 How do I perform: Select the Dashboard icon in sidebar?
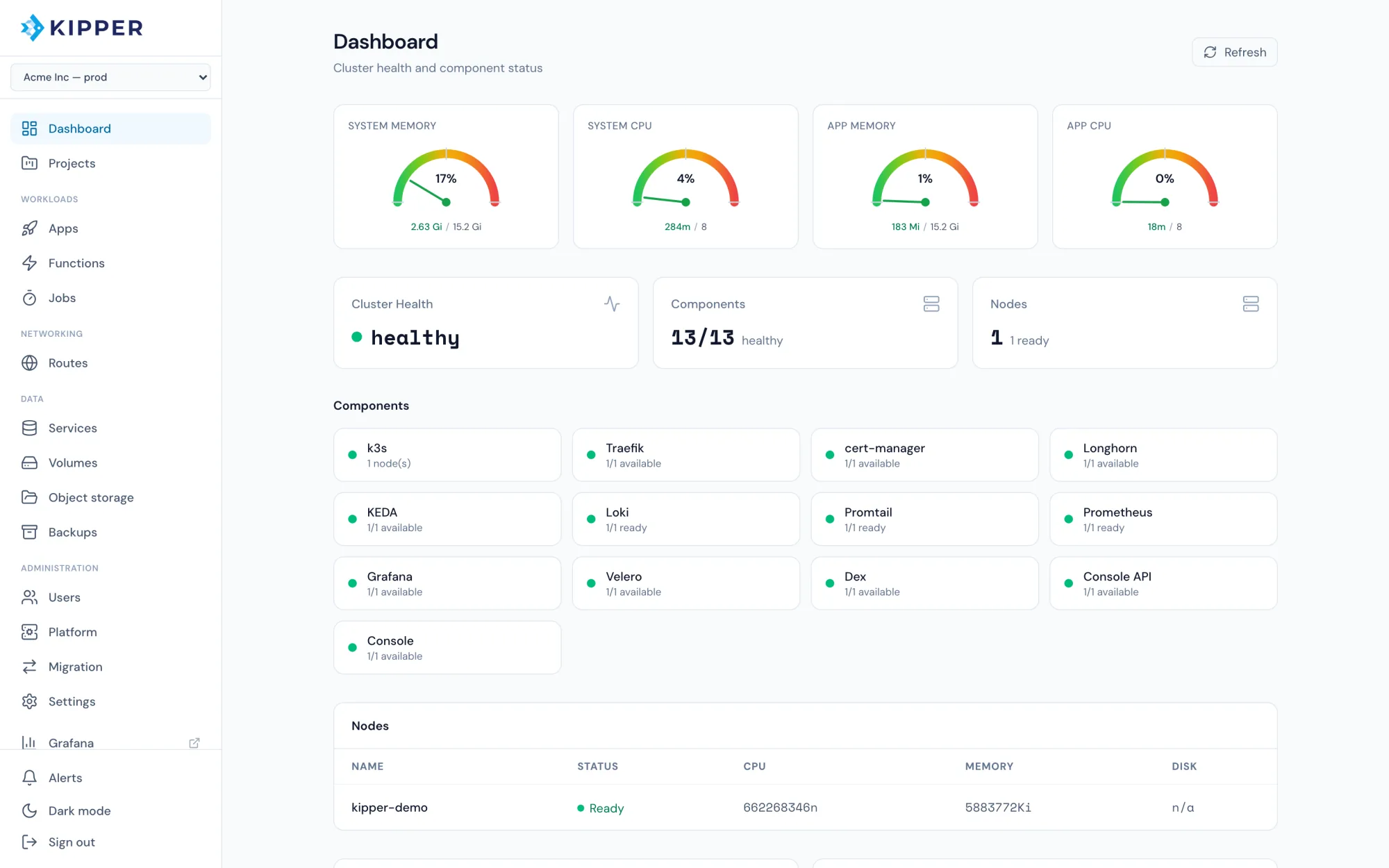click(x=29, y=128)
